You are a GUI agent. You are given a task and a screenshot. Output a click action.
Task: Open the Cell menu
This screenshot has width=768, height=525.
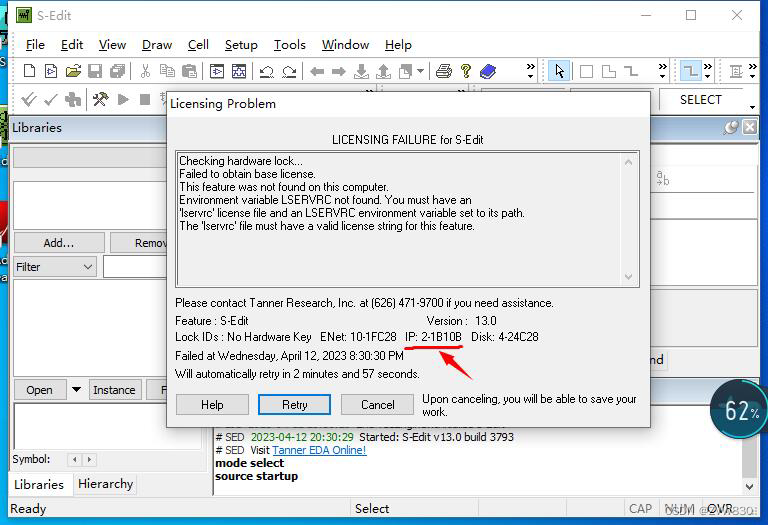(x=198, y=45)
